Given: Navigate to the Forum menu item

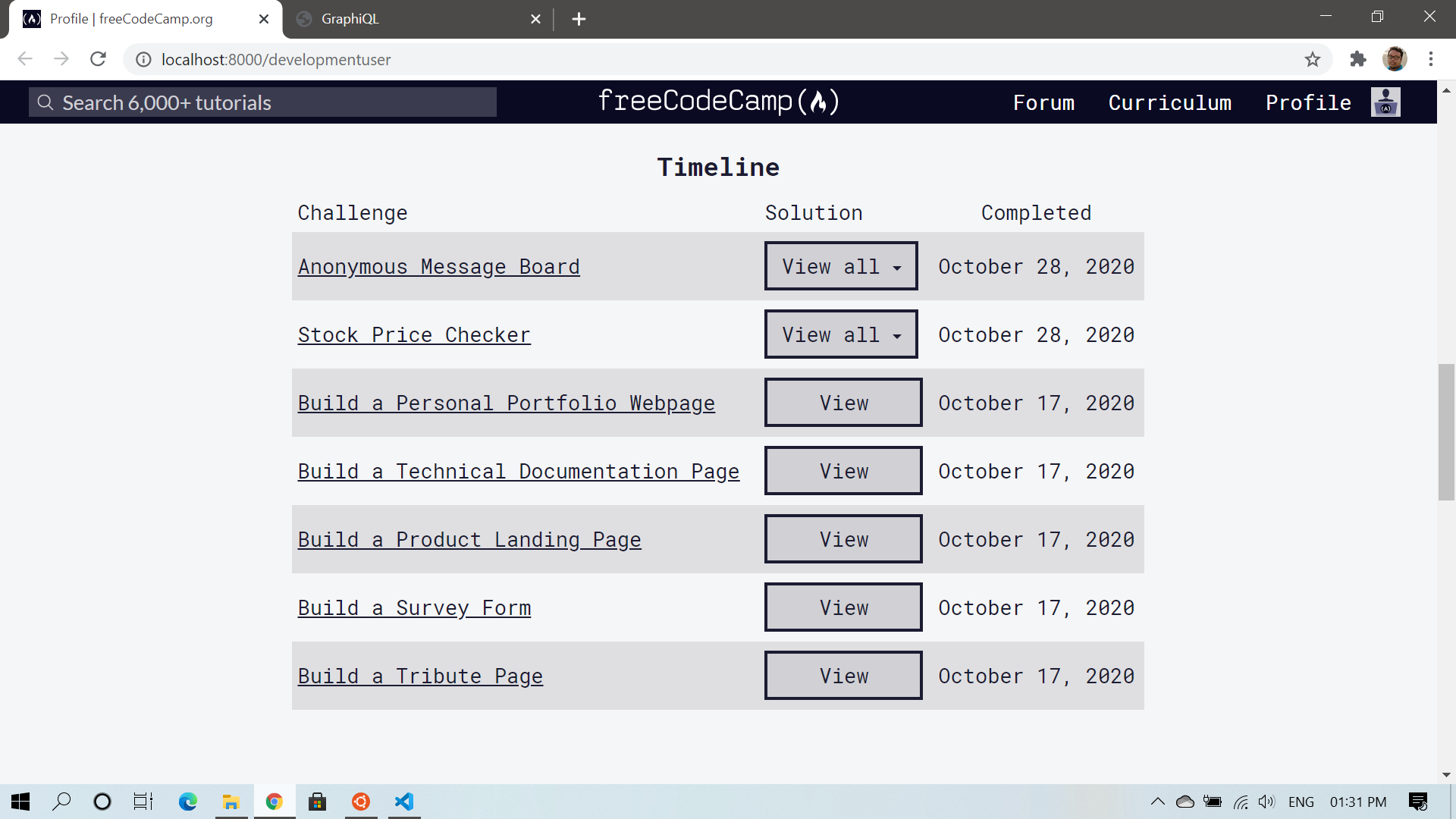Looking at the screenshot, I should (x=1043, y=102).
